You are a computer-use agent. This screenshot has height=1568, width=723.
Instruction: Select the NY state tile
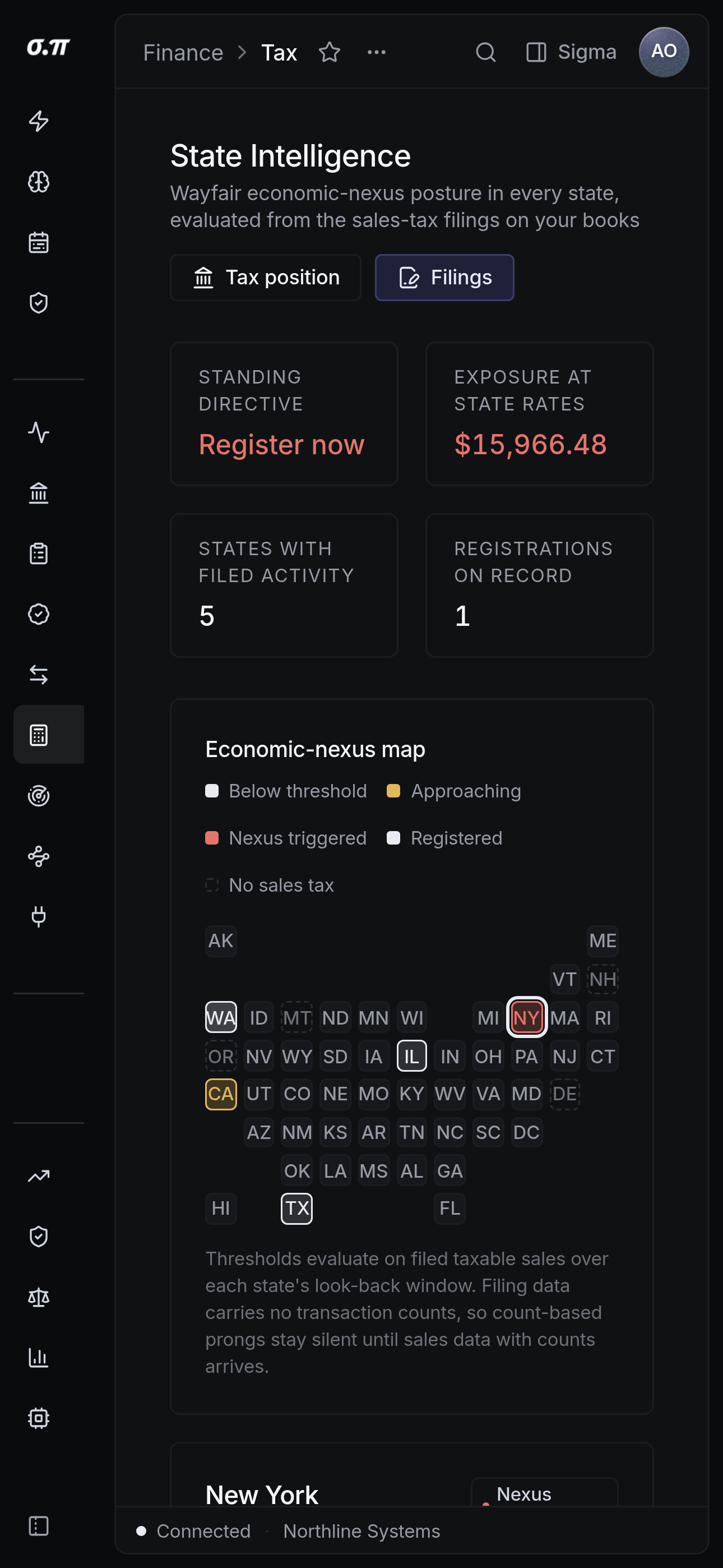[526, 1017]
